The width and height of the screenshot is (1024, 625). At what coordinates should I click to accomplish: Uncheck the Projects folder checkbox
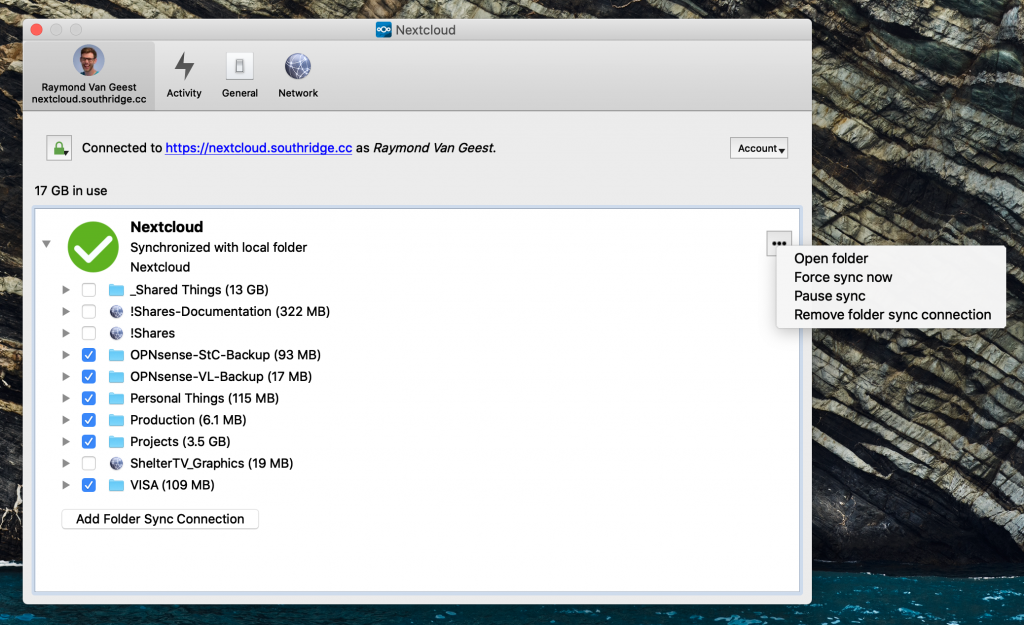click(89, 442)
